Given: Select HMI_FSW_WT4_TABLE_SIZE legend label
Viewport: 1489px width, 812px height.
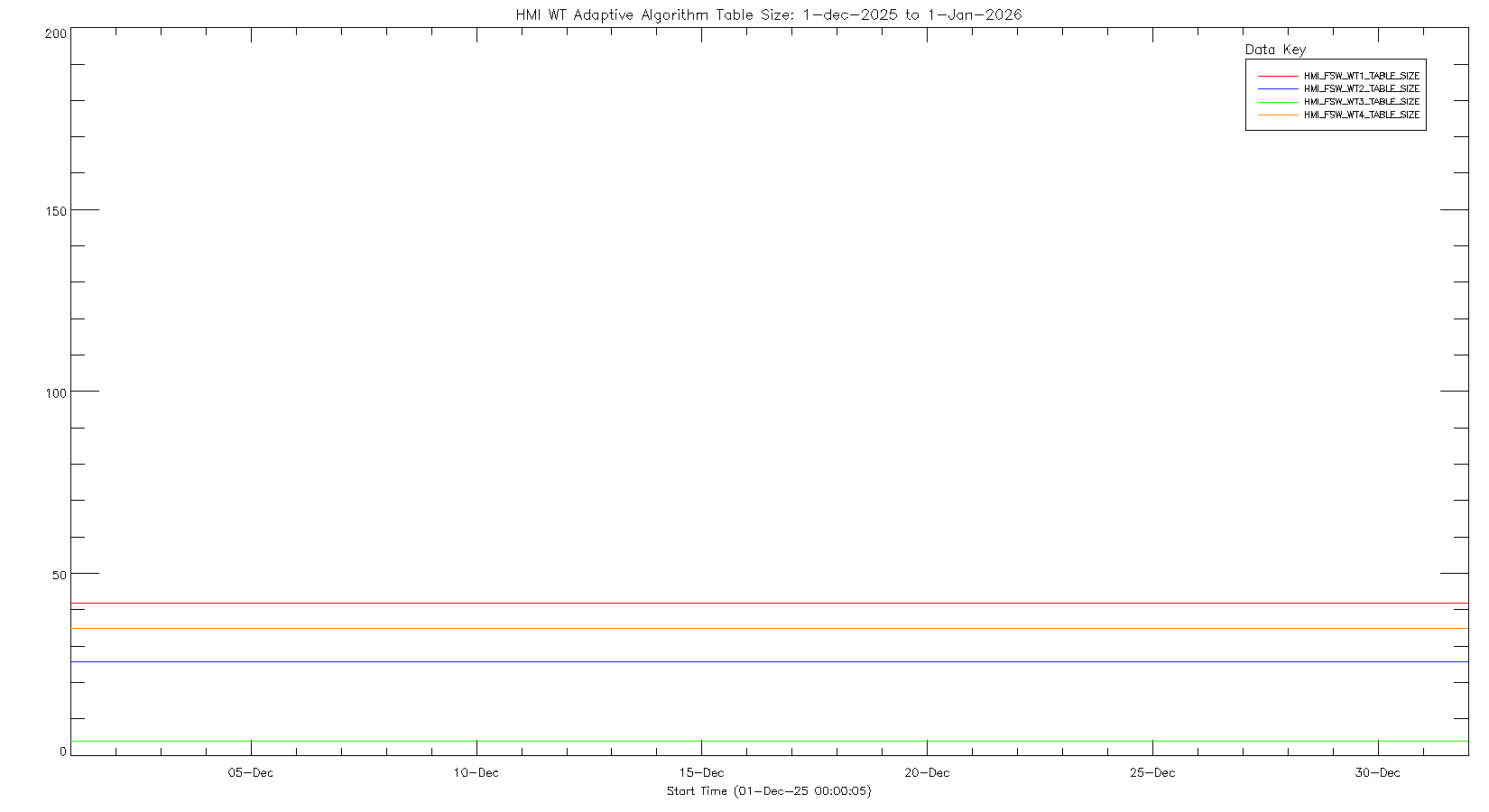Looking at the screenshot, I should [1361, 115].
